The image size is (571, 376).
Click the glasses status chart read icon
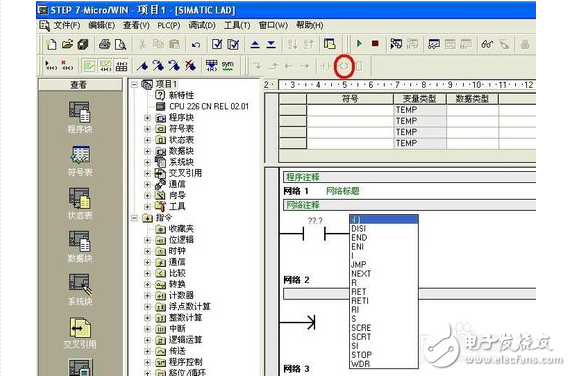[487, 44]
